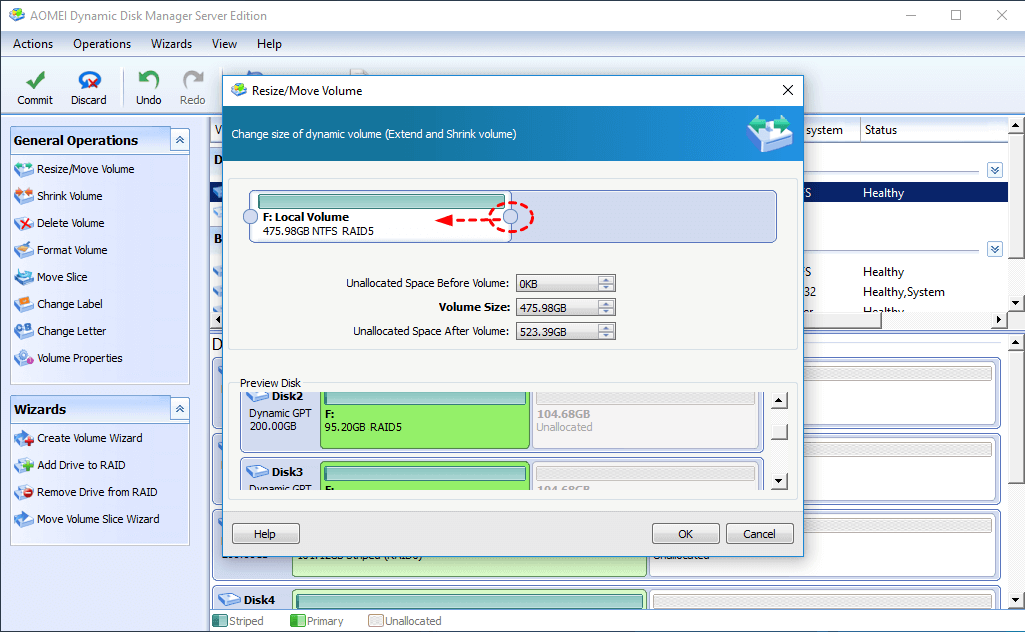The height and width of the screenshot is (632, 1025).
Task: Close the Resize/Move Volume dialog
Action: click(x=788, y=90)
